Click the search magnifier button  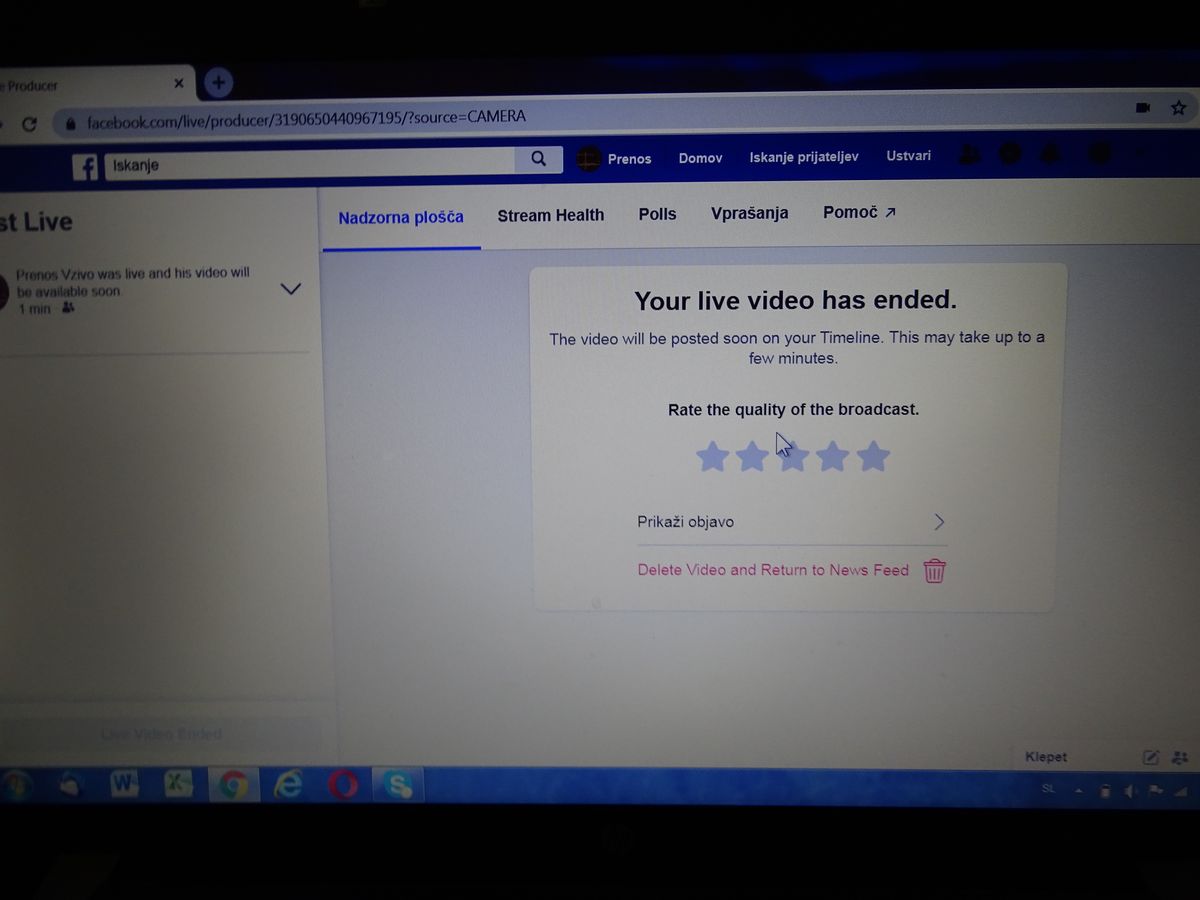pyautogui.click(x=539, y=159)
